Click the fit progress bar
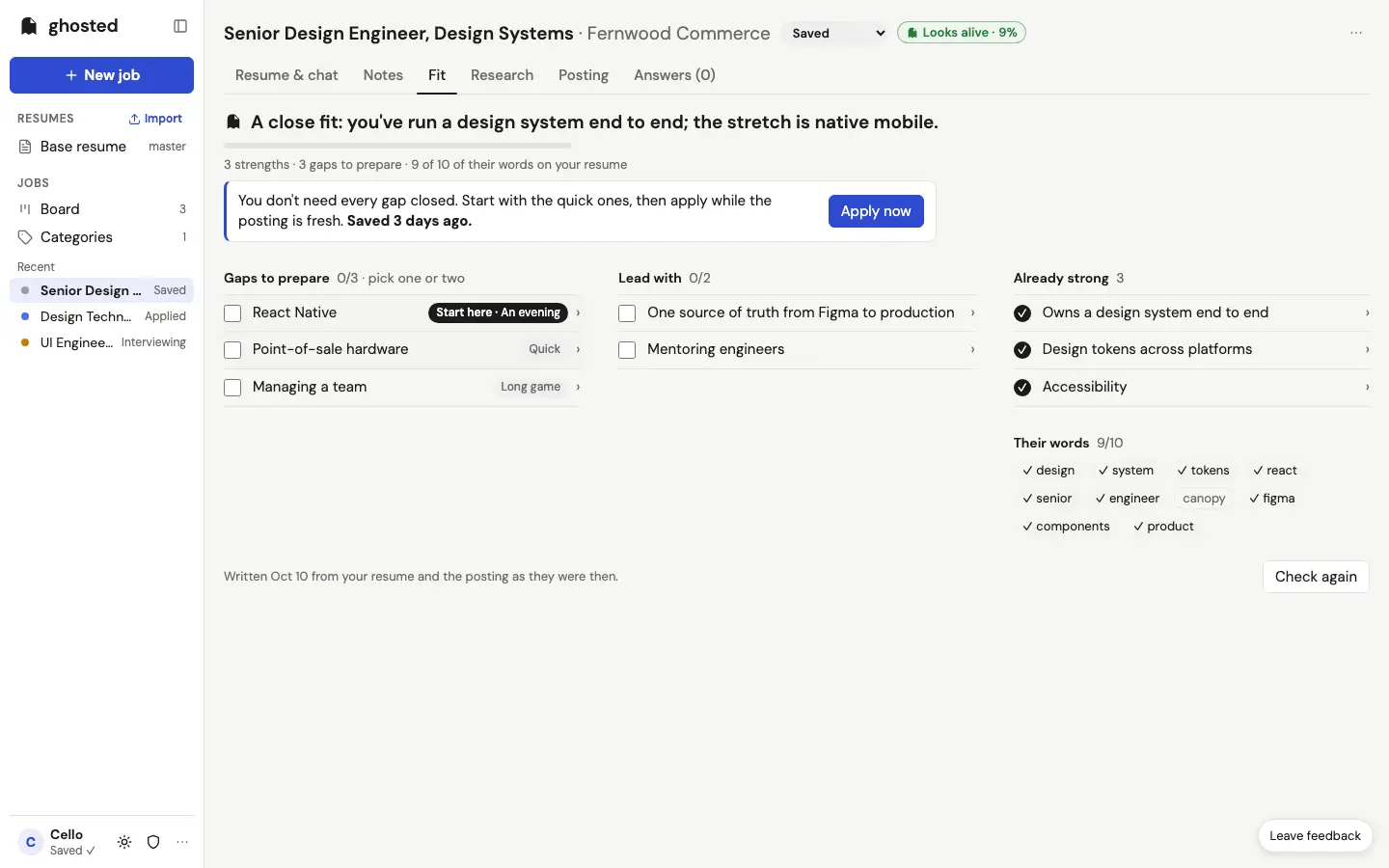1389x868 pixels. pos(397,146)
